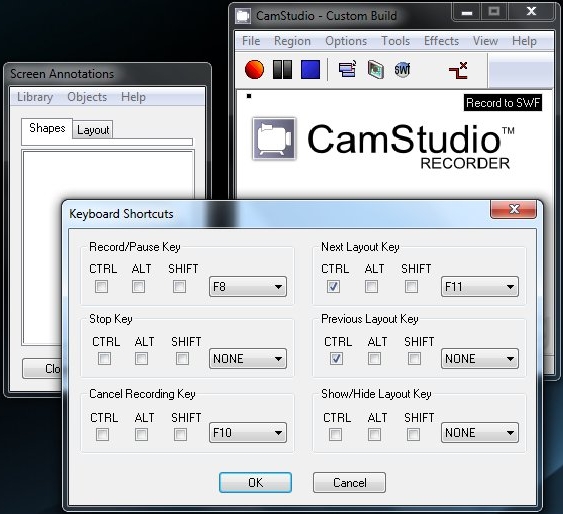The image size is (563, 514).
Task: Click Cancel in Keyboard Shortcuts dialog
Action: (349, 482)
